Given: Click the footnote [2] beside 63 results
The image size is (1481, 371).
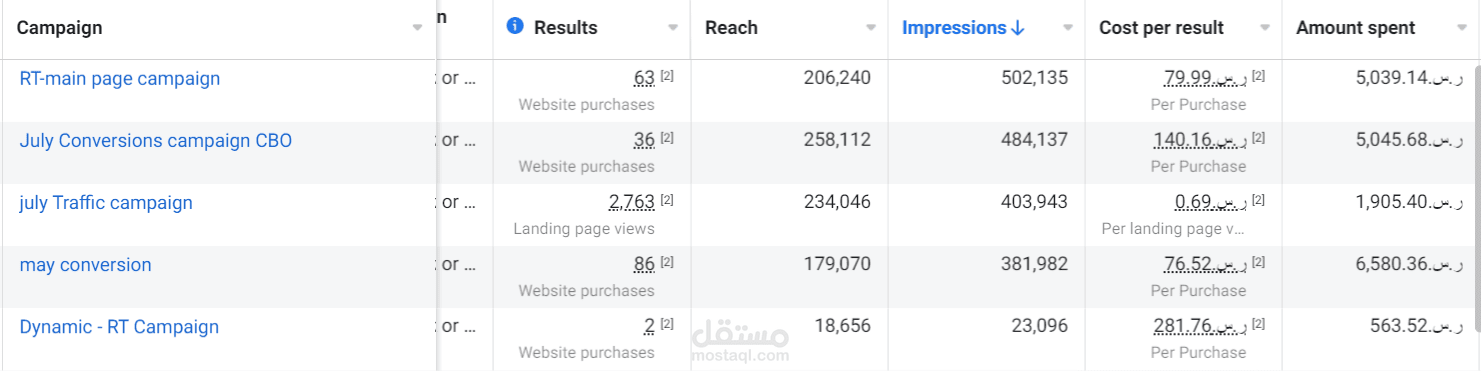Looking at the screenshot, I should tap(667, 75).
